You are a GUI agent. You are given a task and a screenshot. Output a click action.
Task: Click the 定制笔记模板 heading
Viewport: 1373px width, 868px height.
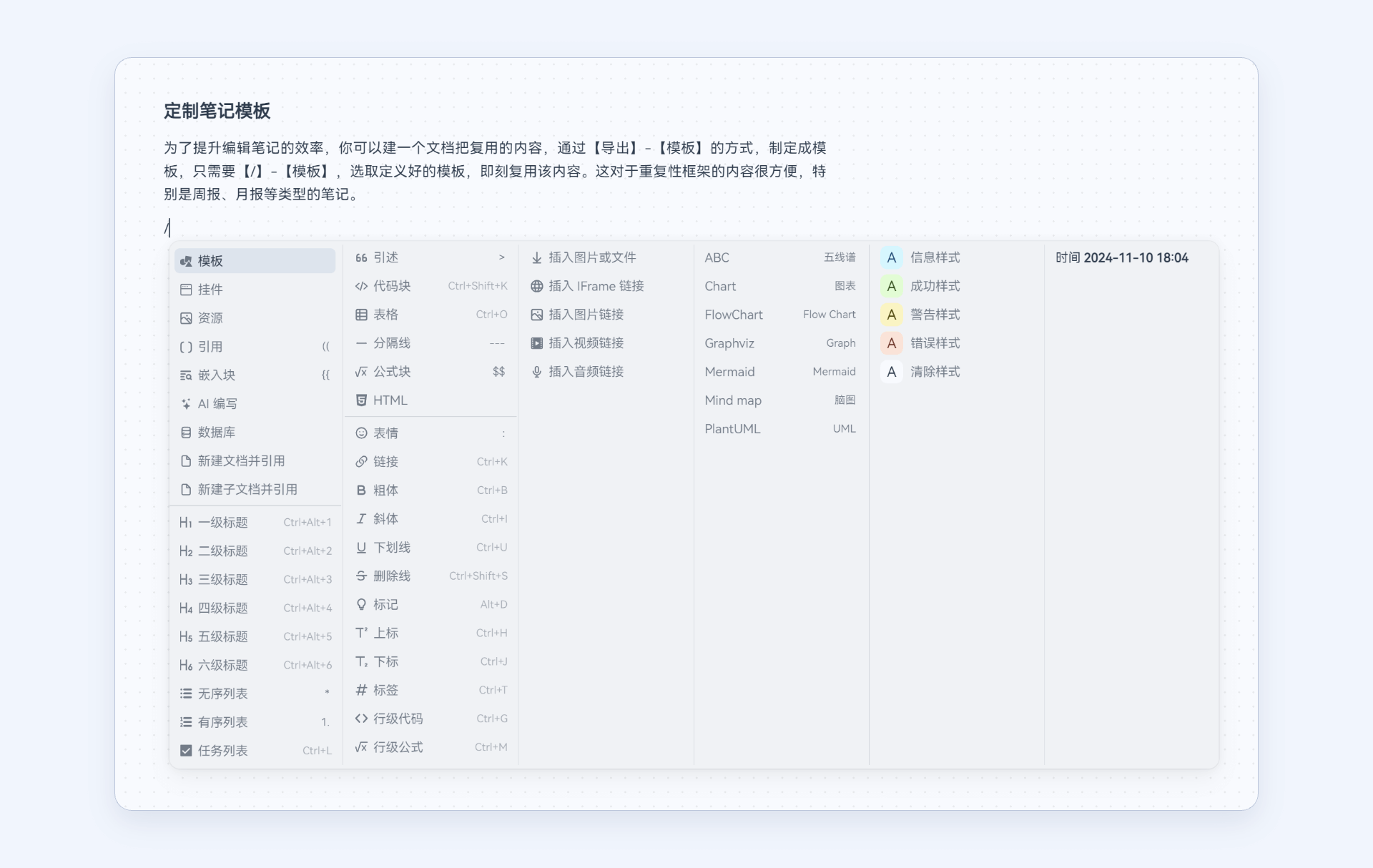click(x=217, y=112)
